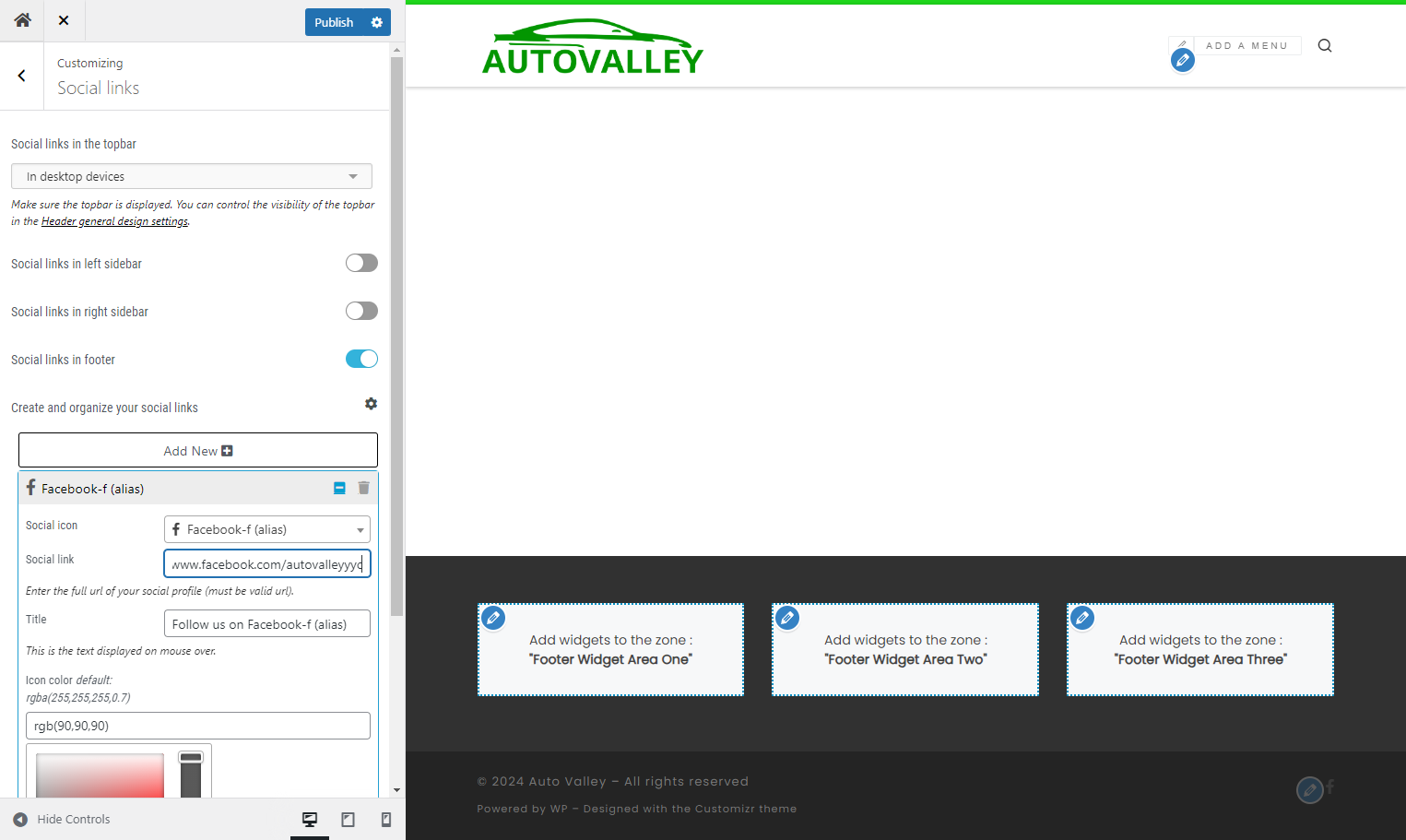
Task: Open publish settings gear next to Publish
Action: point(377,22)
